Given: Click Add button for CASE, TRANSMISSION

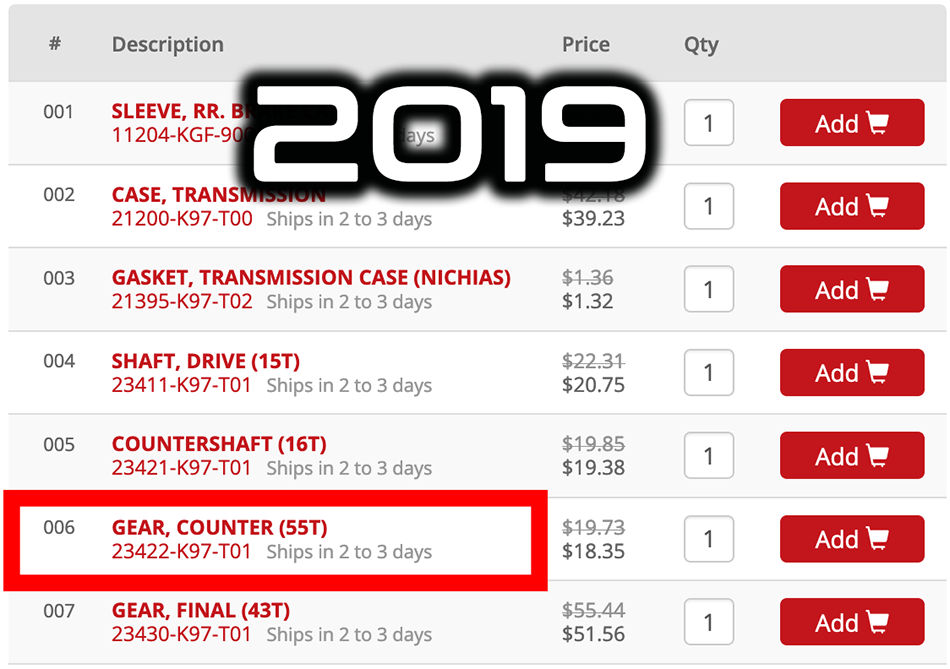Looking at the screenshot, I should [x=851, y=207].
